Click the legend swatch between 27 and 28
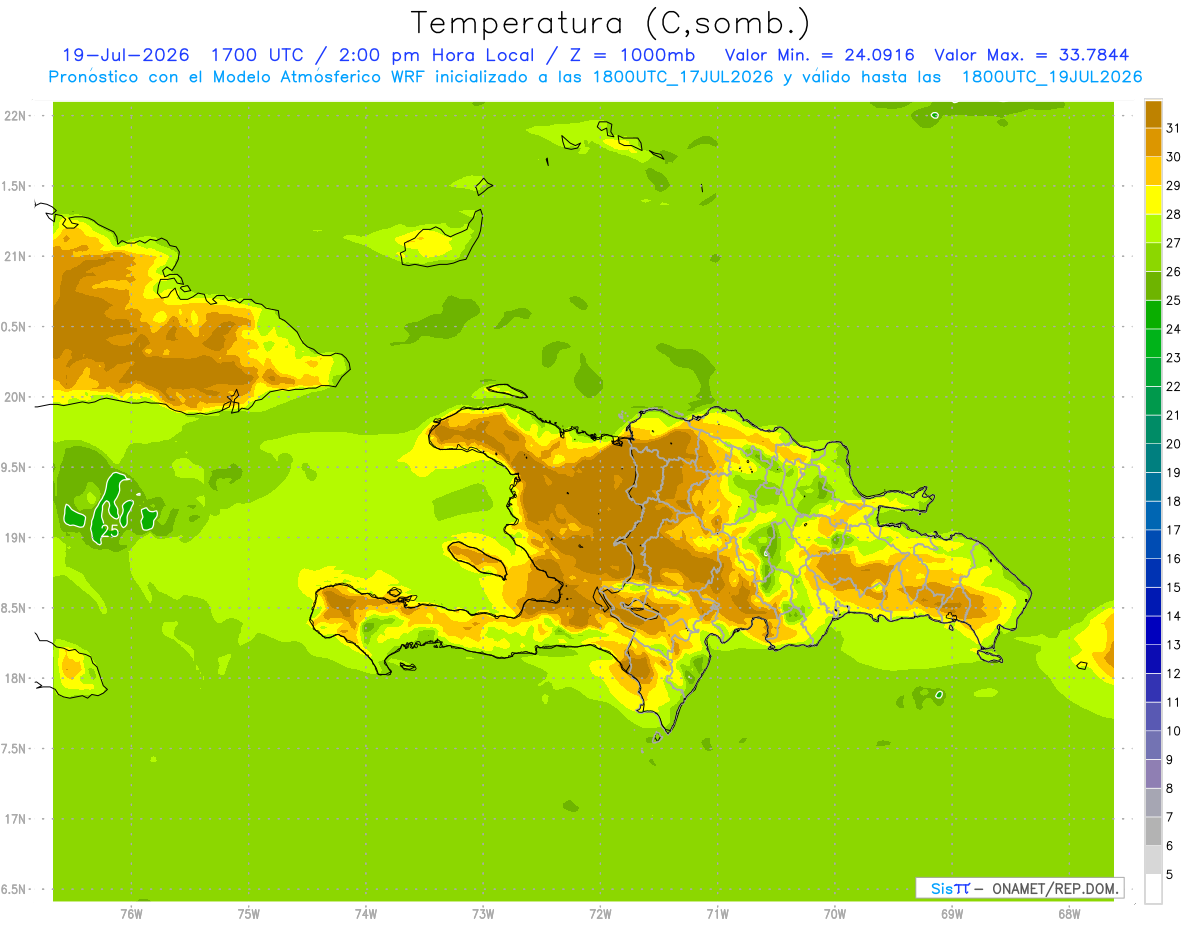Screen dimensions: 1200x927 tap(1153, 228)
